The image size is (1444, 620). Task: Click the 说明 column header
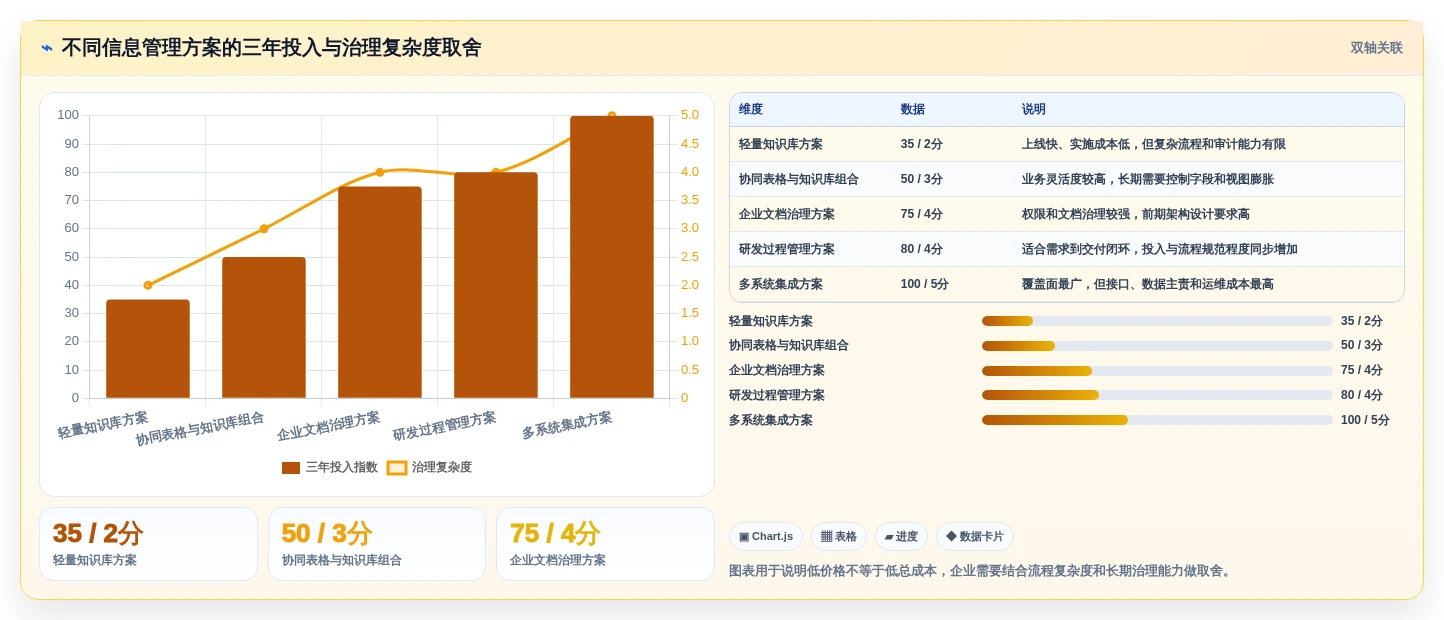click(x=1034, y=110)
